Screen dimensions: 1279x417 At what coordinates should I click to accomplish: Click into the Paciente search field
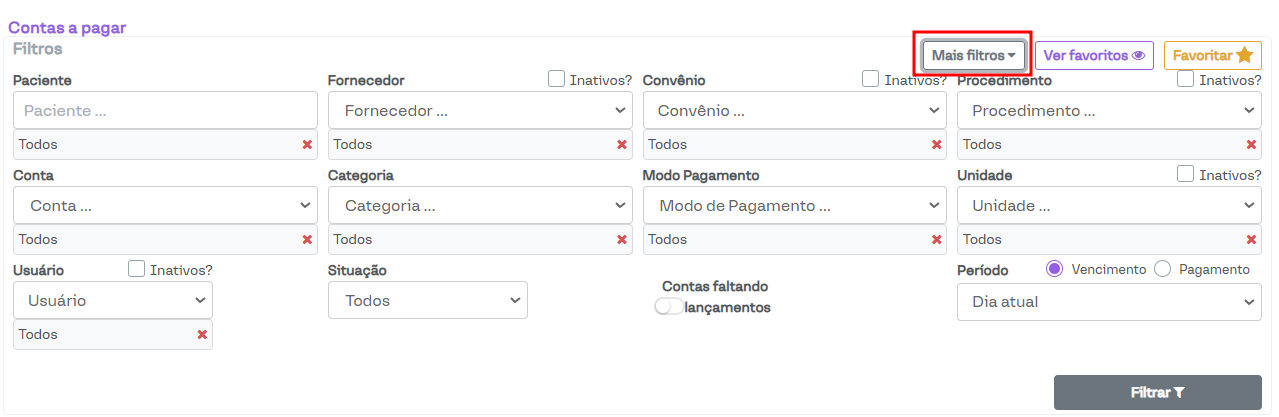tap(165, 110)
